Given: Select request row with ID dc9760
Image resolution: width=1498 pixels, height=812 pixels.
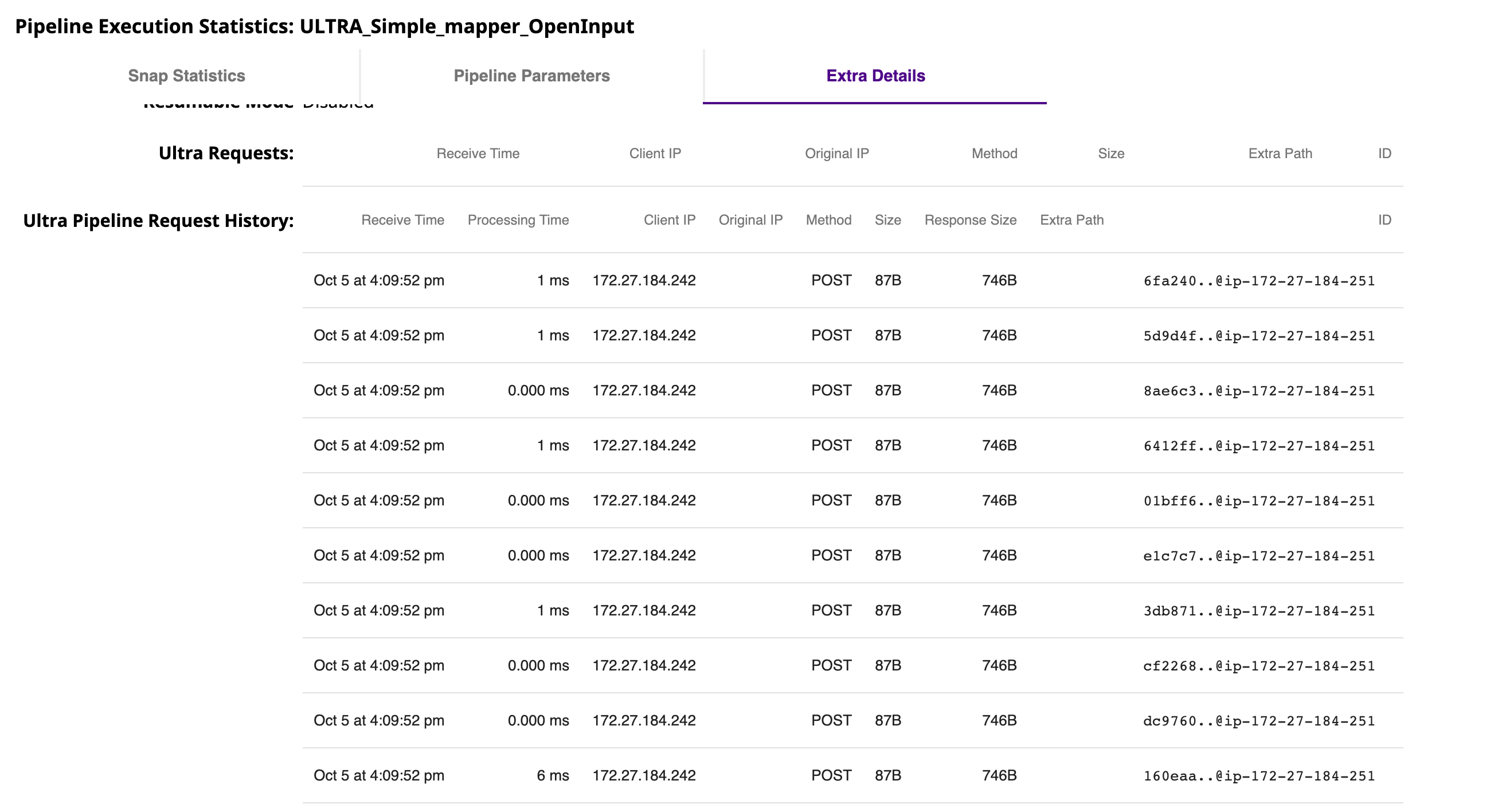Looking at the screenshot, I should click(x=1258, y=721).
